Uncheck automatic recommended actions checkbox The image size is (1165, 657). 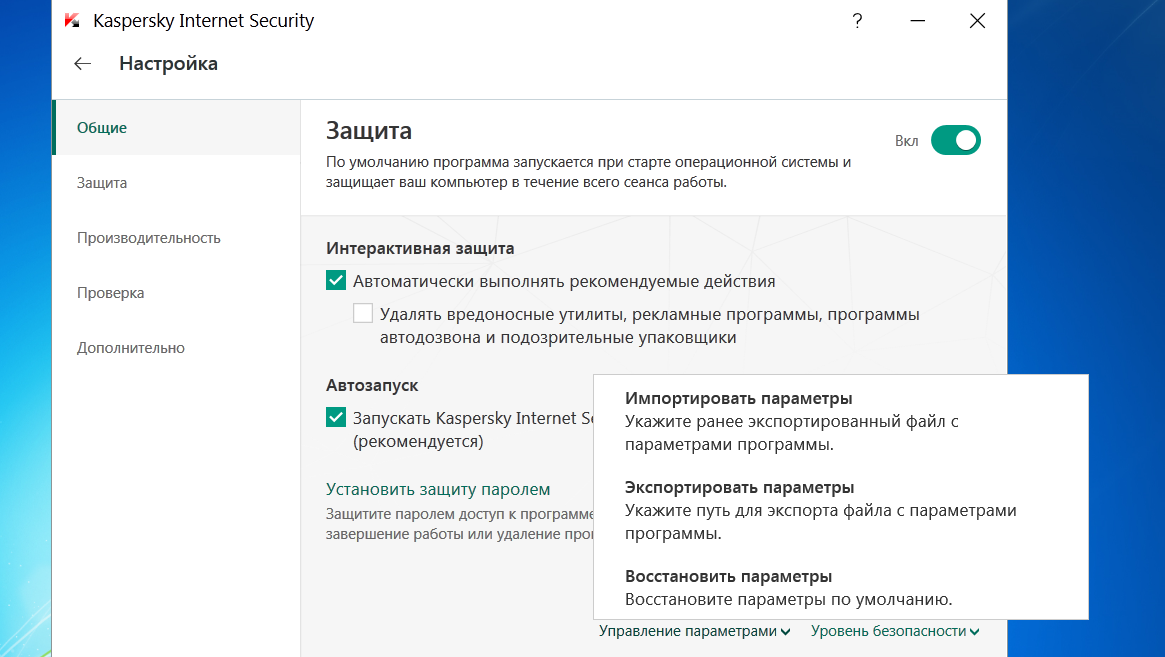coord(336,281)
